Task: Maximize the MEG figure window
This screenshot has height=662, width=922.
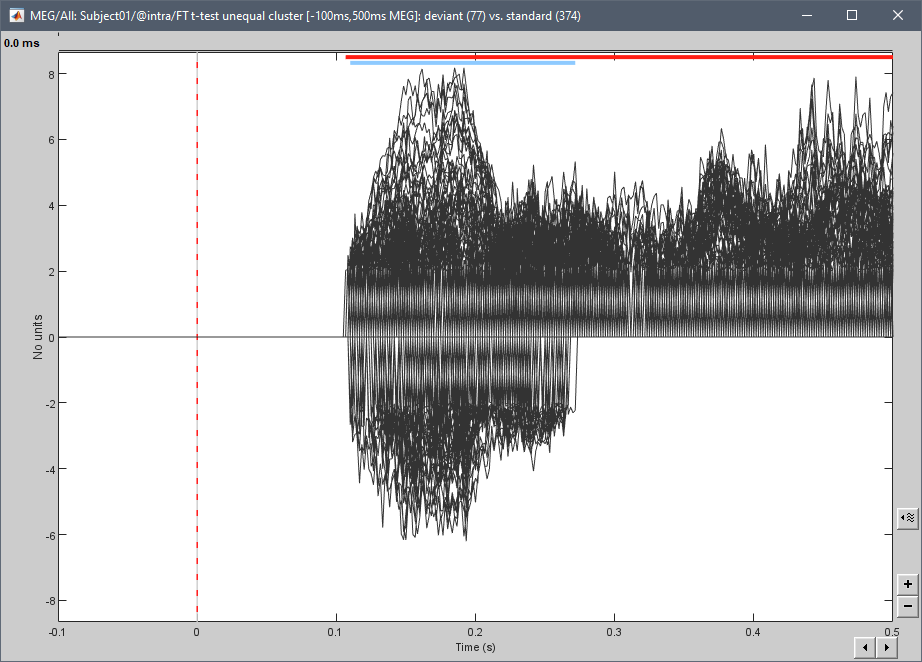Action: click(x=851, y=16)
